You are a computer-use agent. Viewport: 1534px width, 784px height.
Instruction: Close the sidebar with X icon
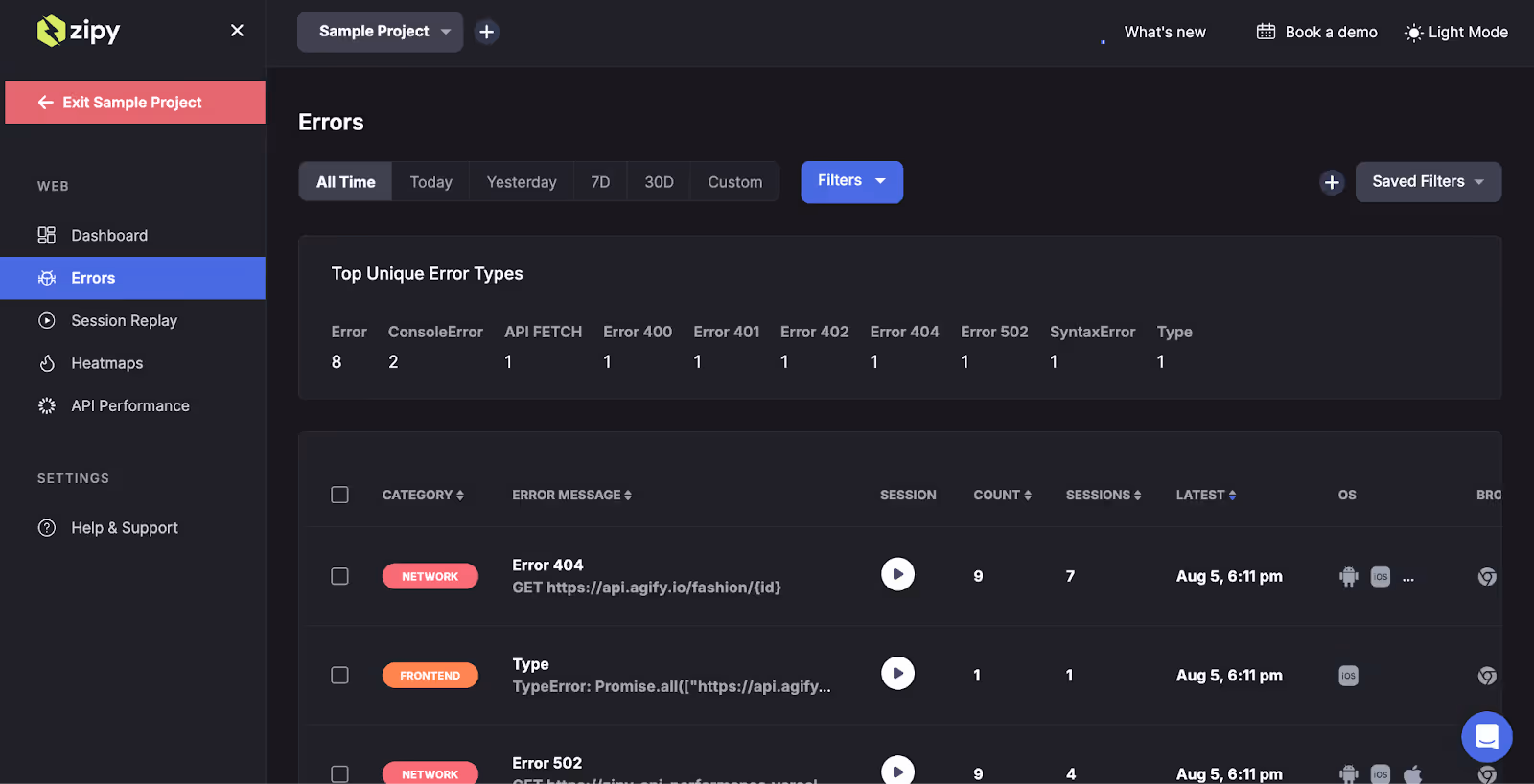click(x=237, y=31)
